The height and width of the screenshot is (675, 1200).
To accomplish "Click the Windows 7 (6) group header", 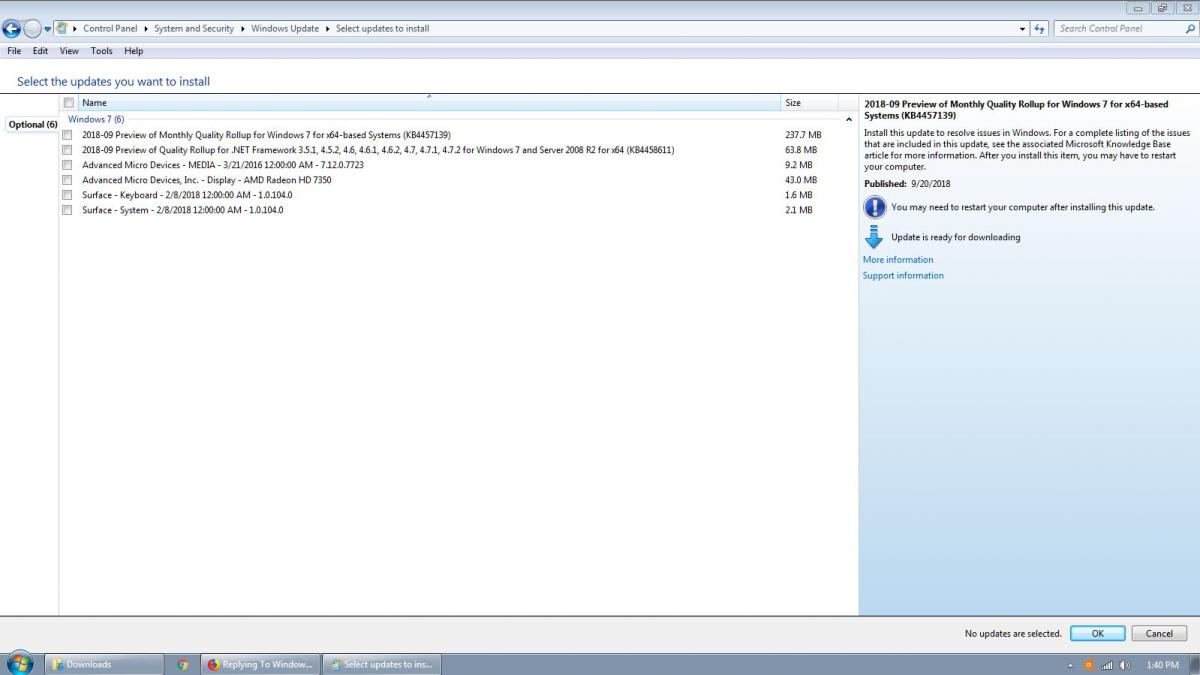I will [x=96, y=119].
